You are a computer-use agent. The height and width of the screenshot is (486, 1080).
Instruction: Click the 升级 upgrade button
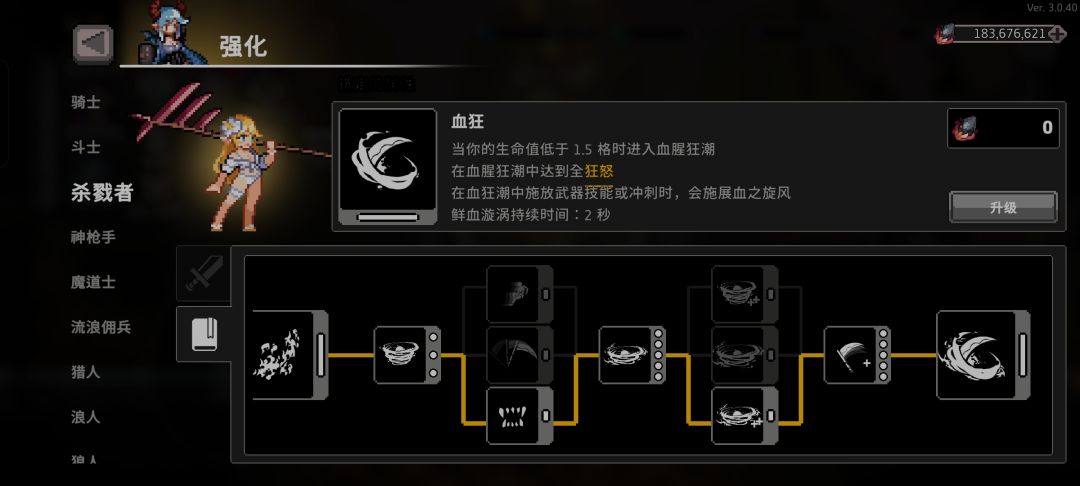pos(1003,207)
